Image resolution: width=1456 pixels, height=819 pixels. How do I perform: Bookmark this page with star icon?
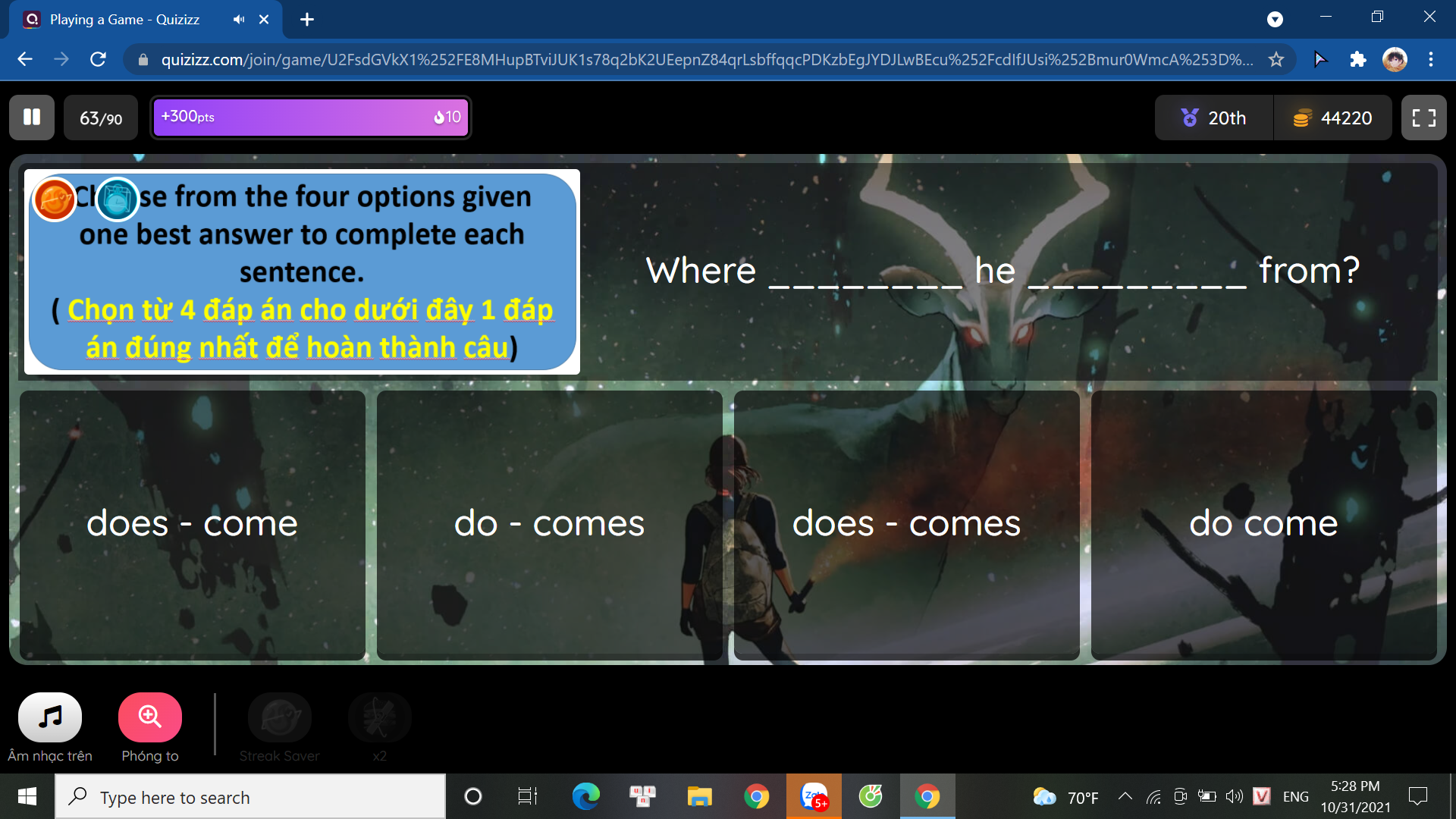tap(1276, 59)
